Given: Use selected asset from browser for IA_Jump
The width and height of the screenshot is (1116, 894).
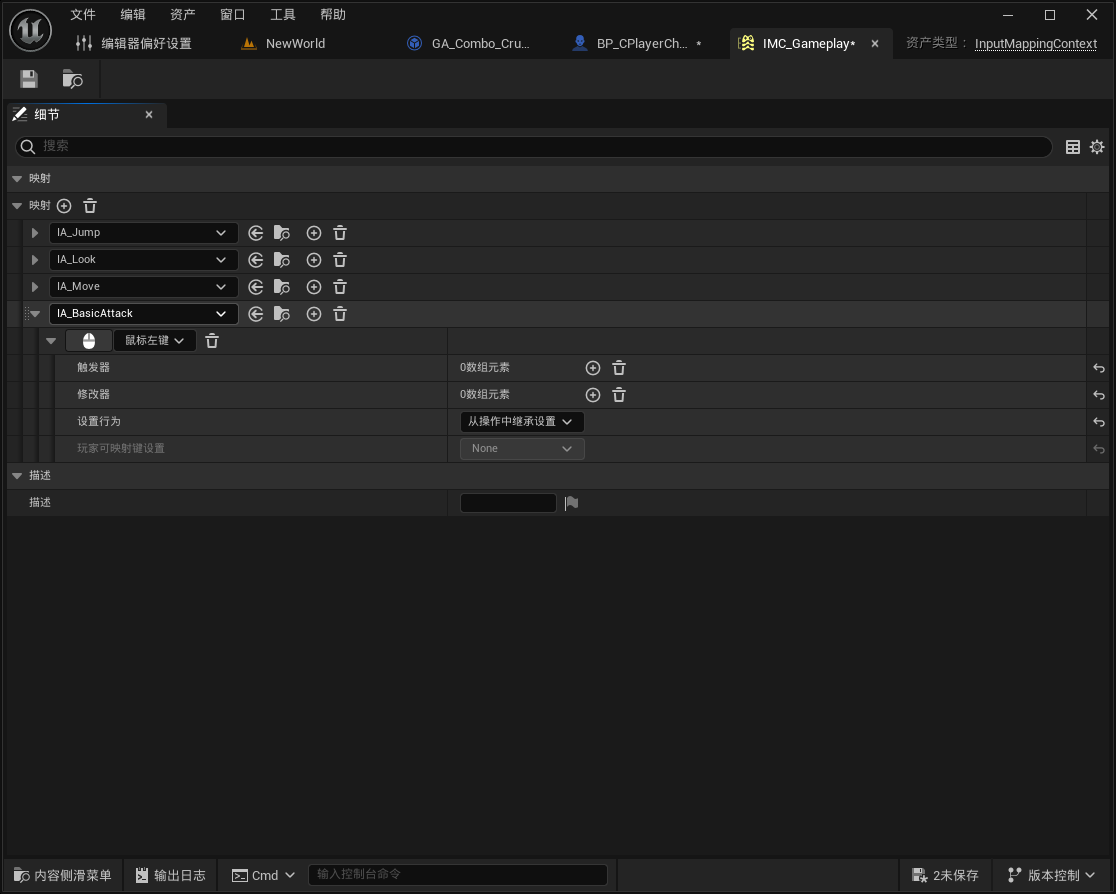Looking at the screenshot, I should (256, 232).
